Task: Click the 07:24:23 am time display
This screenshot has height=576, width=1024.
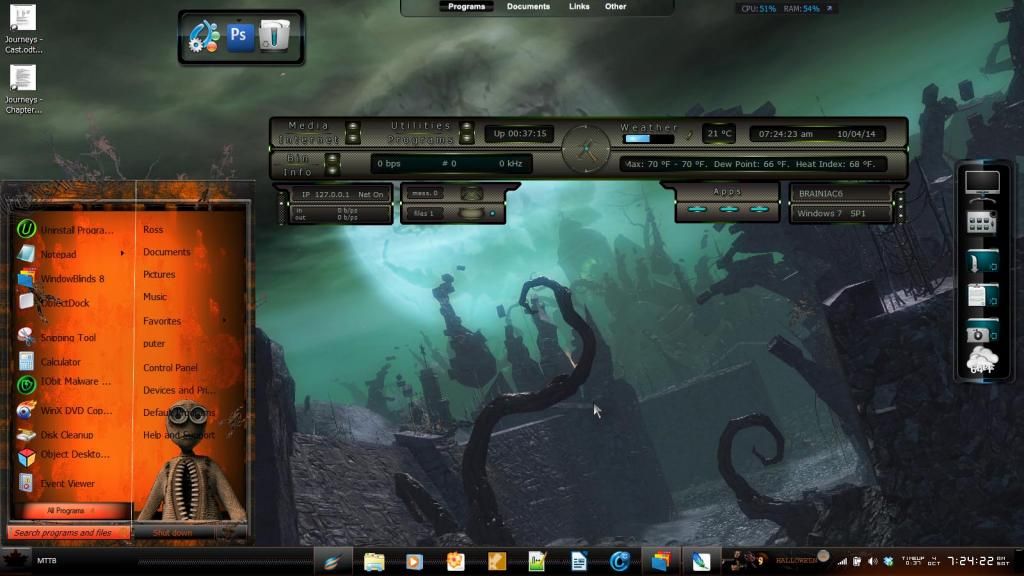Action: pos(786,134)
